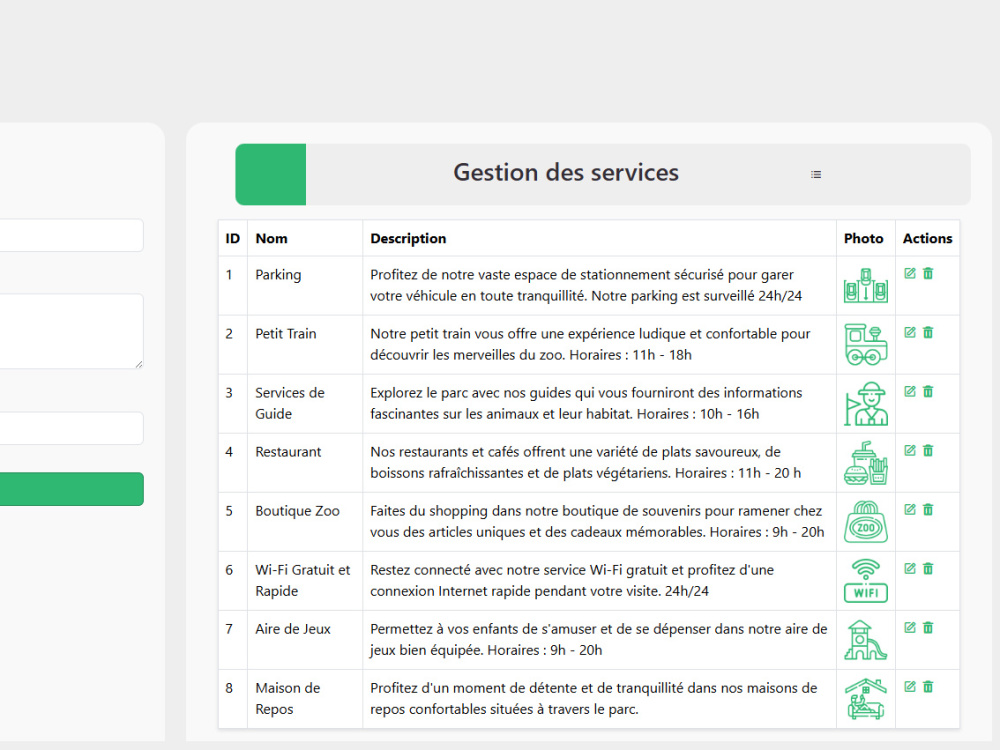Image resolution: width=1000 pixels, height=750 pixels.
Task: Click the Petit Train description text
Action: pyautogui.click(x=590, y=344)
